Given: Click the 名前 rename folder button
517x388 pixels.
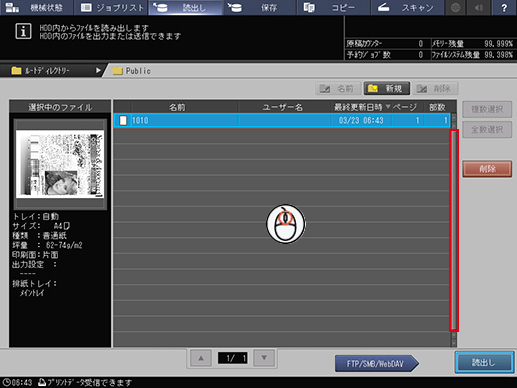Looking at the screenshot, I should click(x=338, y=89).
